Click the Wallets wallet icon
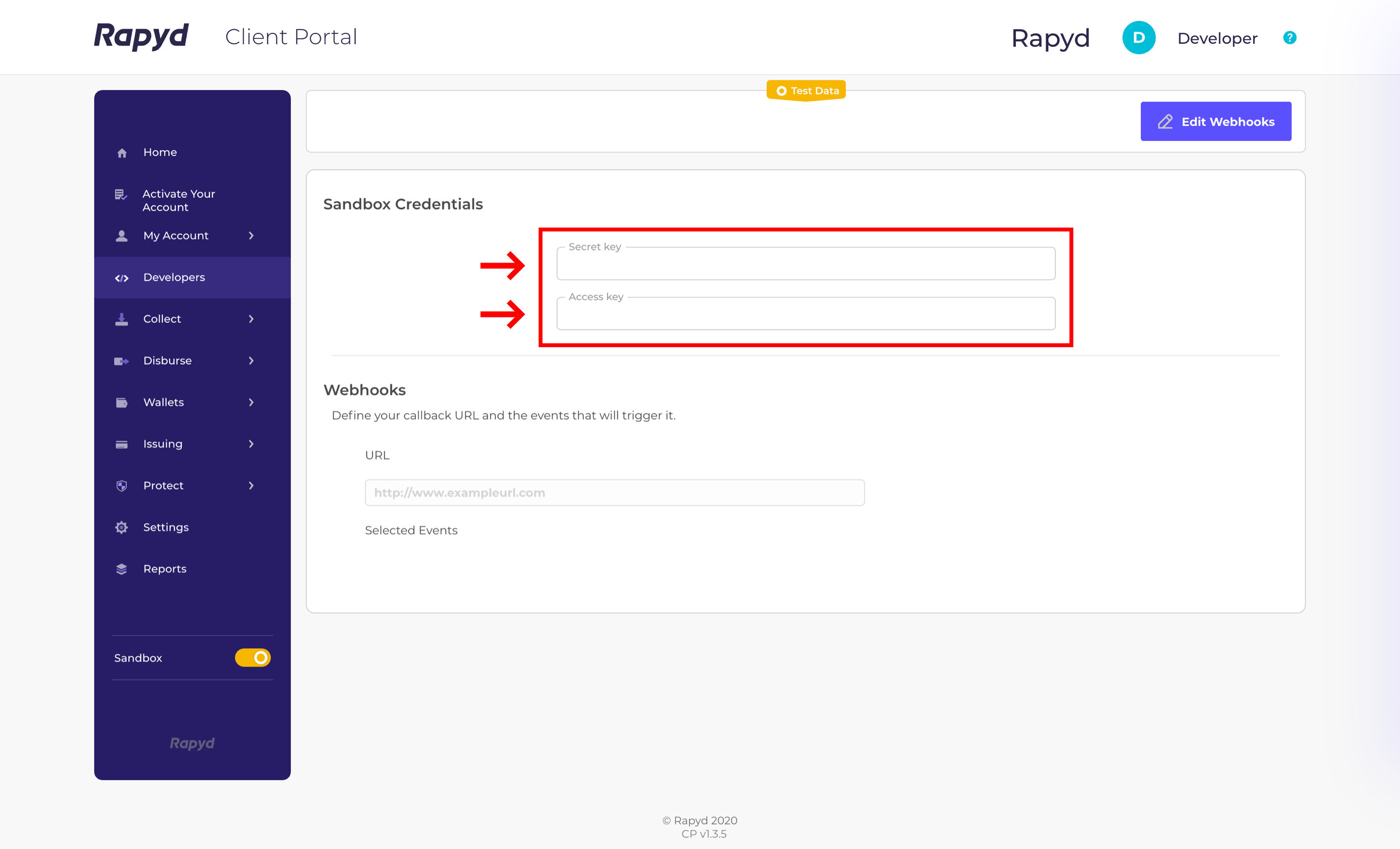Viewport: 1400px width, 849px height. click(x=122, y=403)
